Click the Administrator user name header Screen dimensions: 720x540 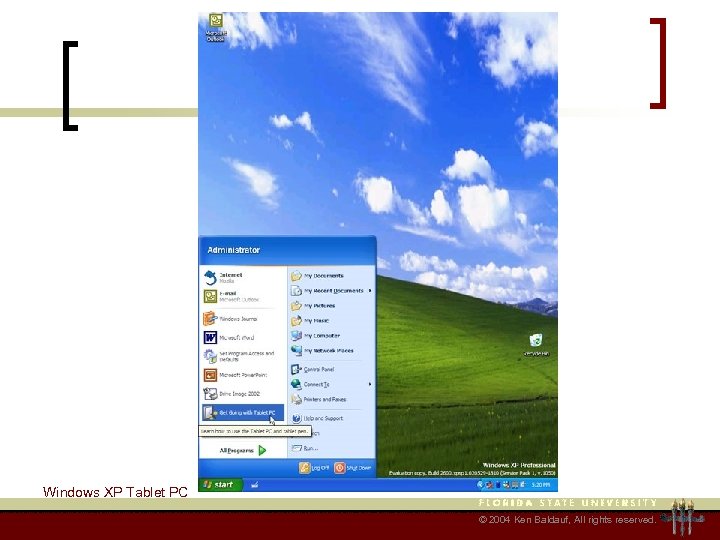click(234, 250)
